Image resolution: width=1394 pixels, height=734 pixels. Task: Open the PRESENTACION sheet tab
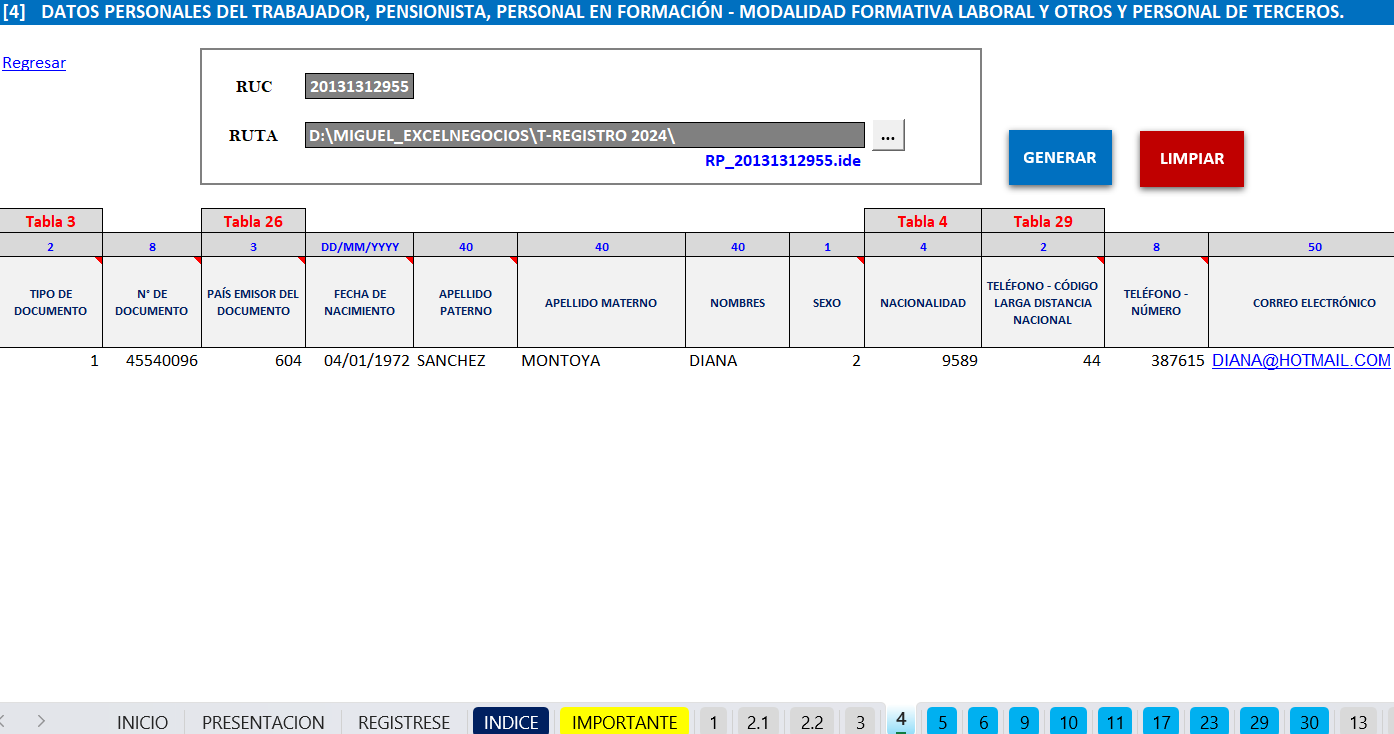263,722
